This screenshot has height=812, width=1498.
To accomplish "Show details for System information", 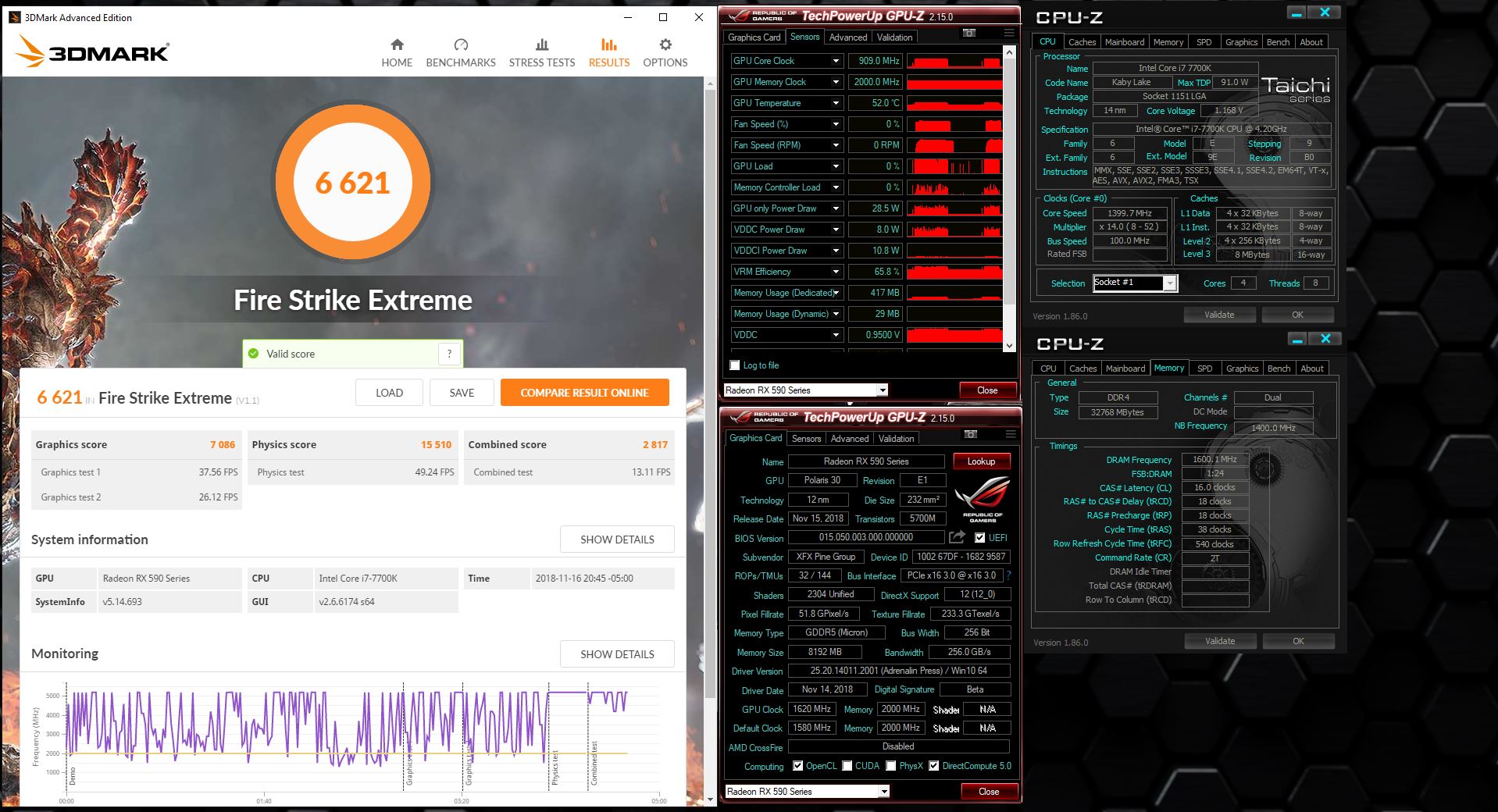I will tap(617, 540).
